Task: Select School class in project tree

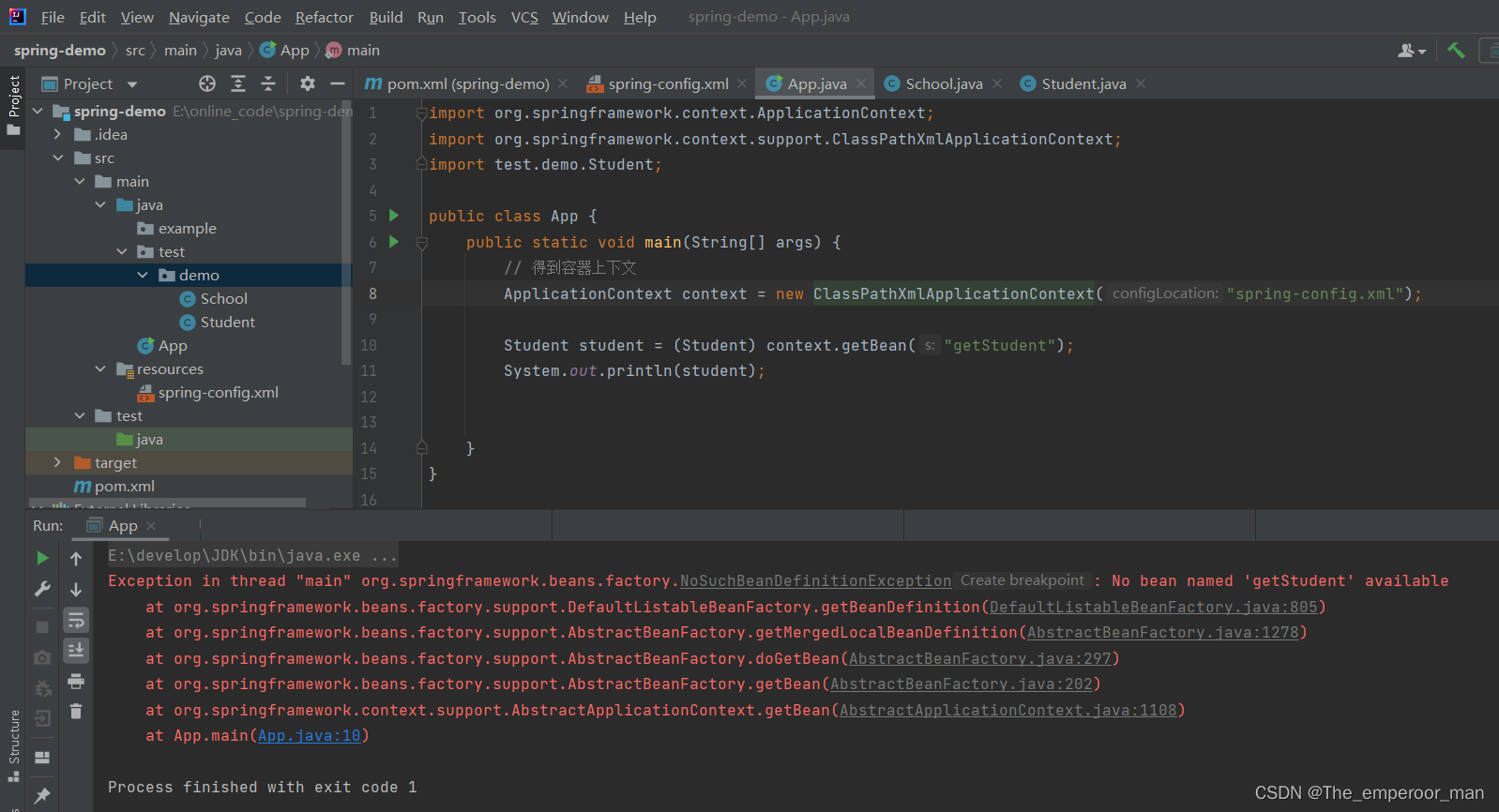Action: pyautogui.click(x=223, y=298)
